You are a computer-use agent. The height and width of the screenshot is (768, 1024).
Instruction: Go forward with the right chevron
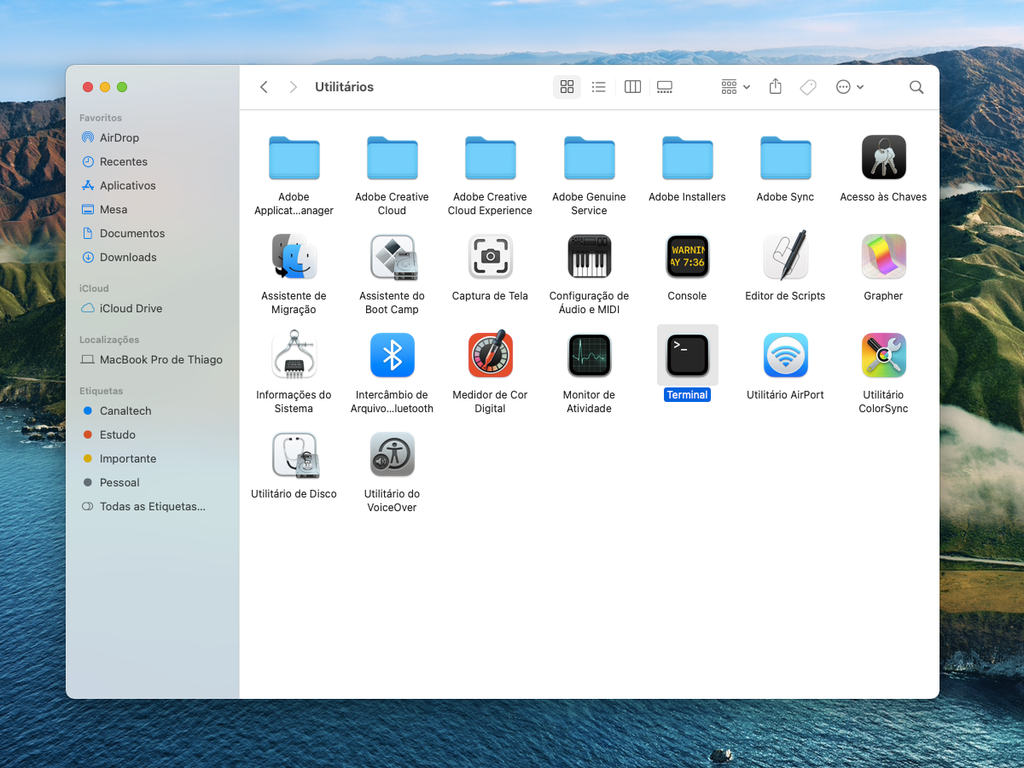click(x=293, y=87)
